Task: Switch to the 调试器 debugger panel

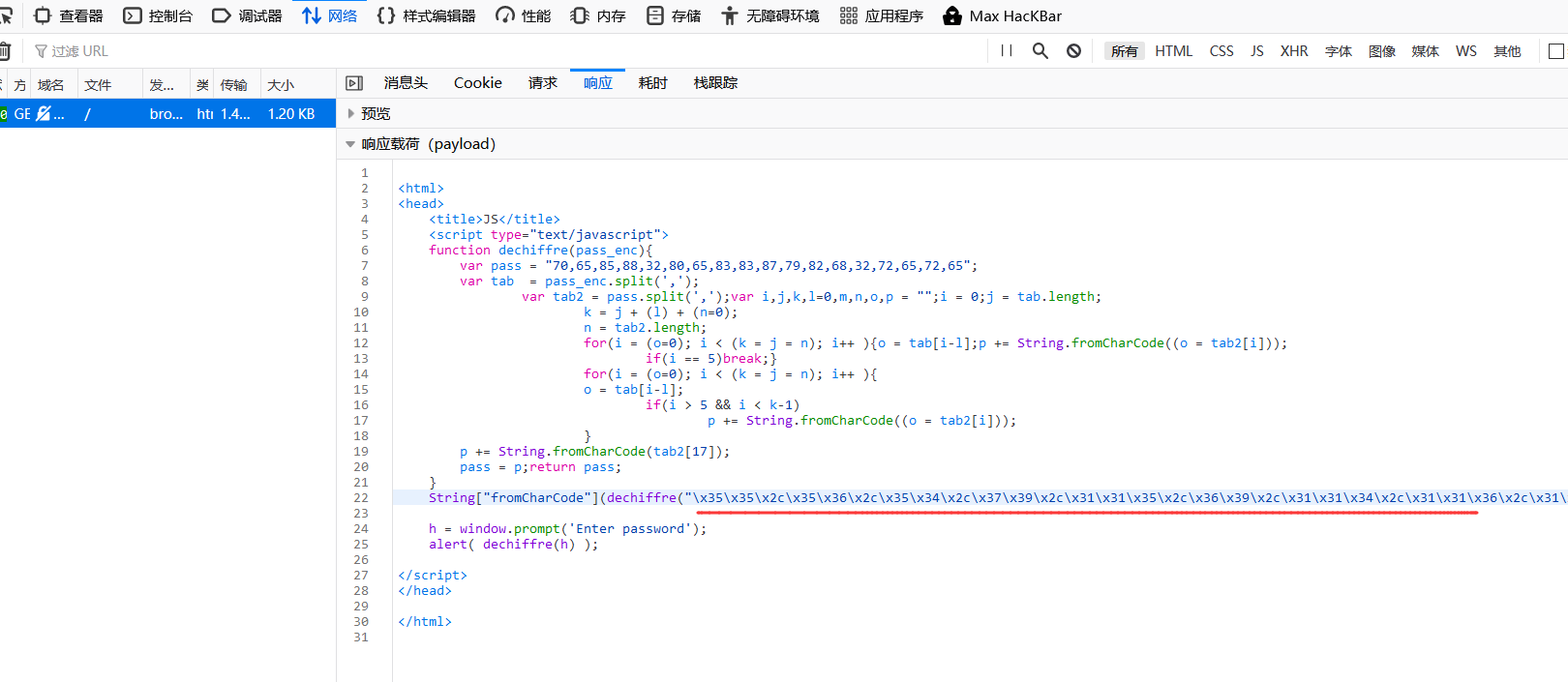Action: pos(247,15)
